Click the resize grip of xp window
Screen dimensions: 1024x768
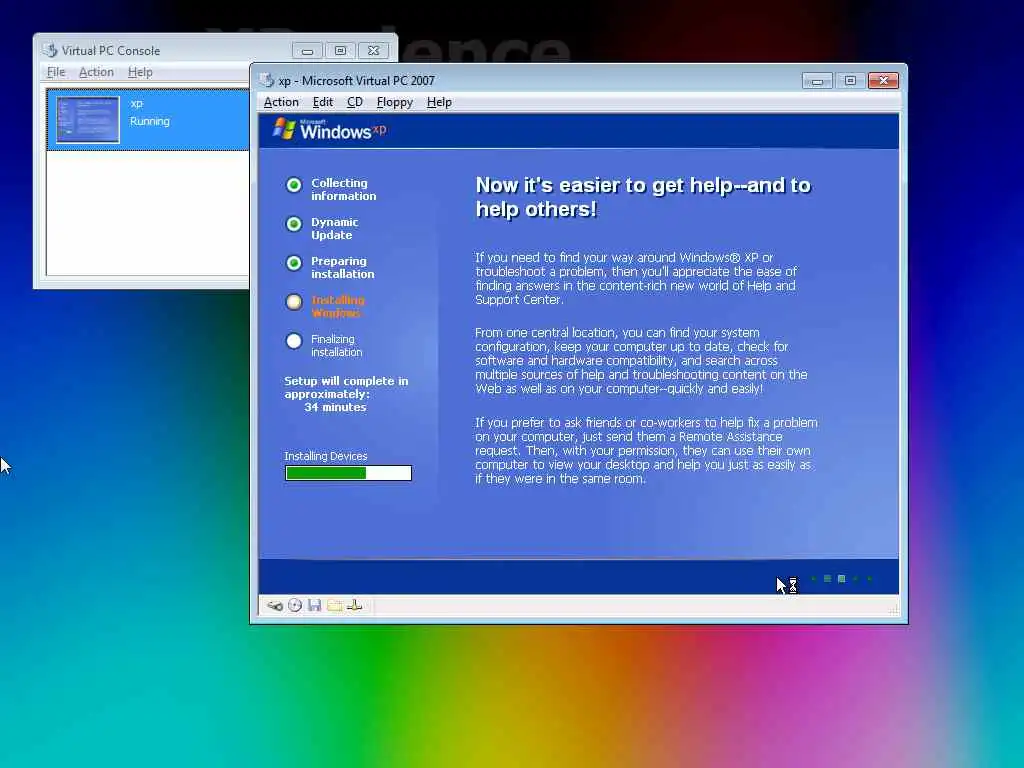[894, 609]
